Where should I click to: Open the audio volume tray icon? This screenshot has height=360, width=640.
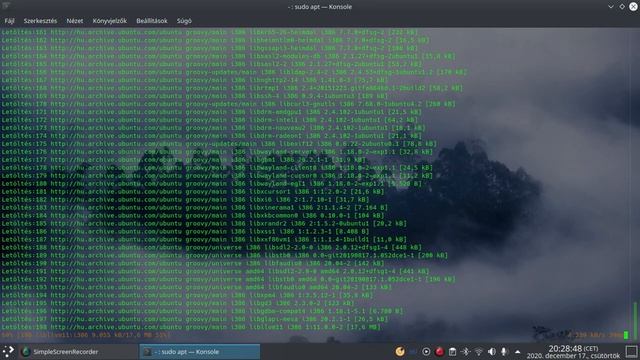pyautogui.click(x=491, y=351)
